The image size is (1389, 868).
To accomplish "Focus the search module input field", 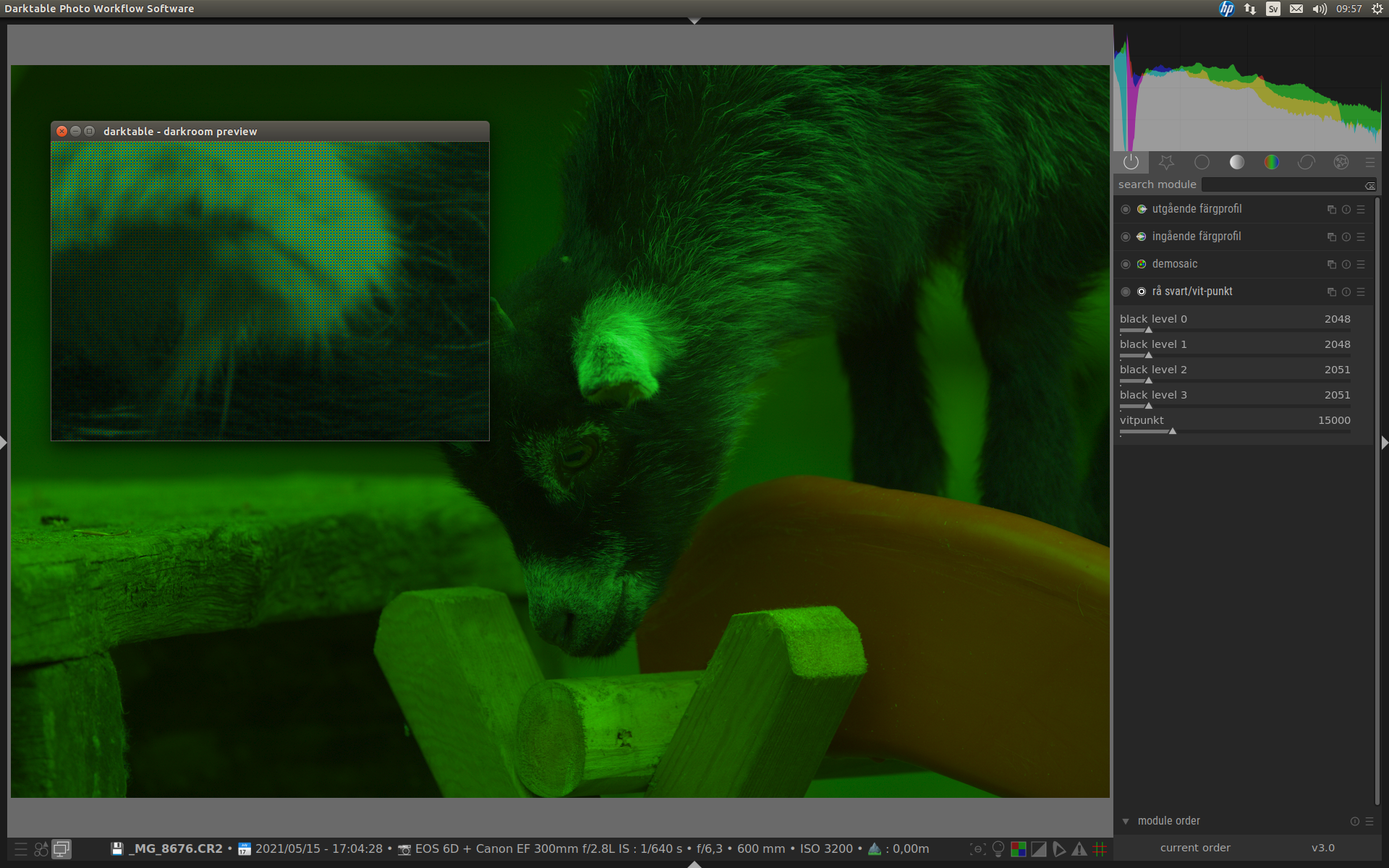I will pos(1283,185).
